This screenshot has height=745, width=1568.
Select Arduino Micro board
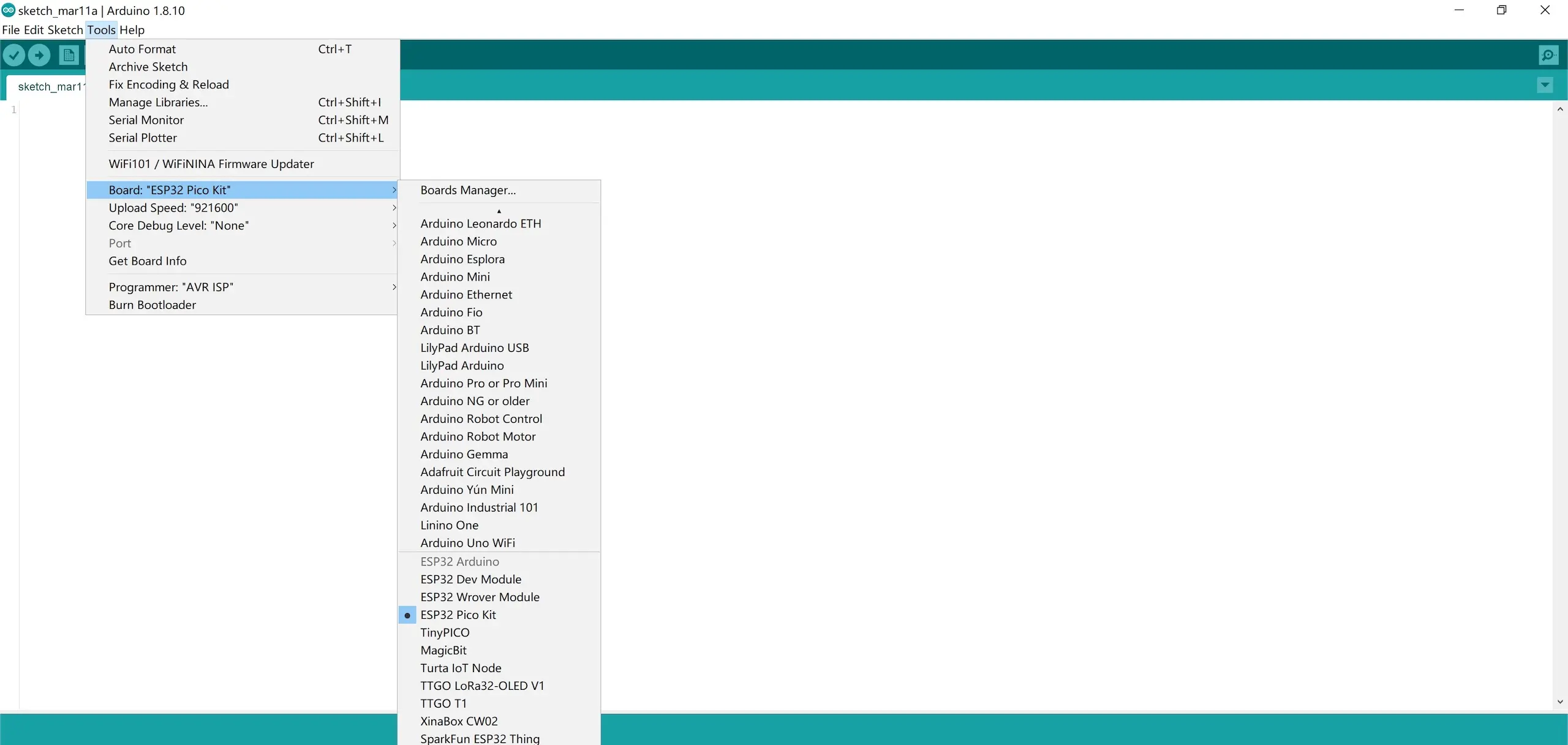click(x=499, y=241)
